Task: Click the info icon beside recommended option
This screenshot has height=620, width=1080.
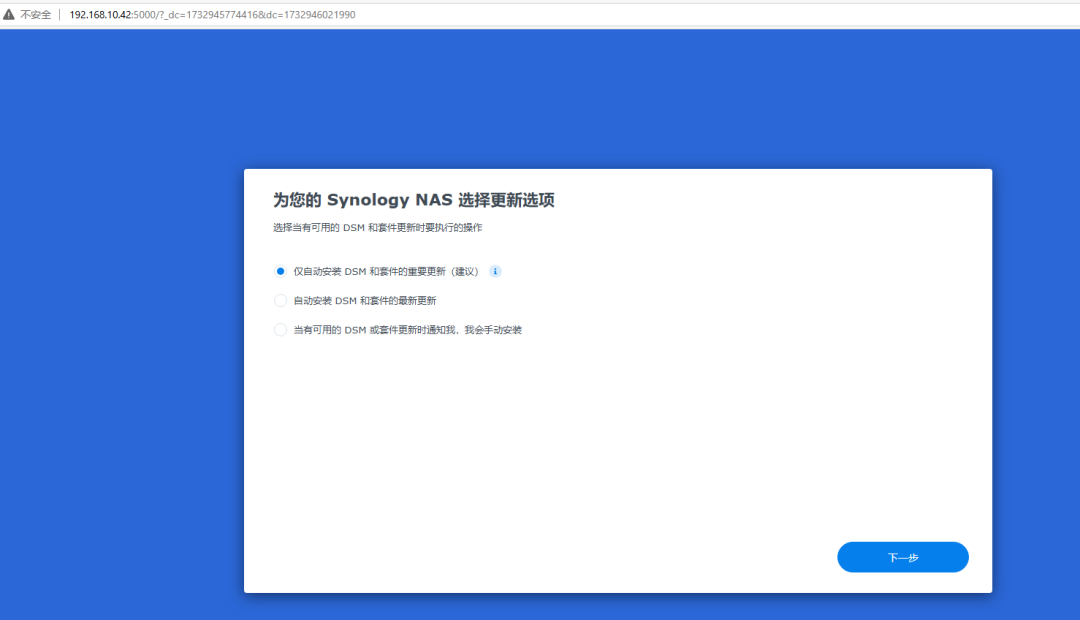Action: click(495, 271)
